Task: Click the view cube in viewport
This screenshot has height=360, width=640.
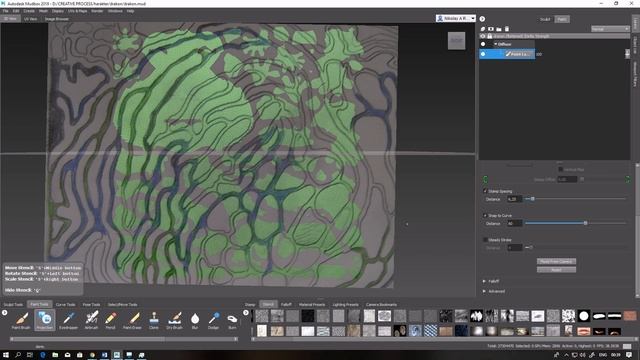Action: click(456, 40)
